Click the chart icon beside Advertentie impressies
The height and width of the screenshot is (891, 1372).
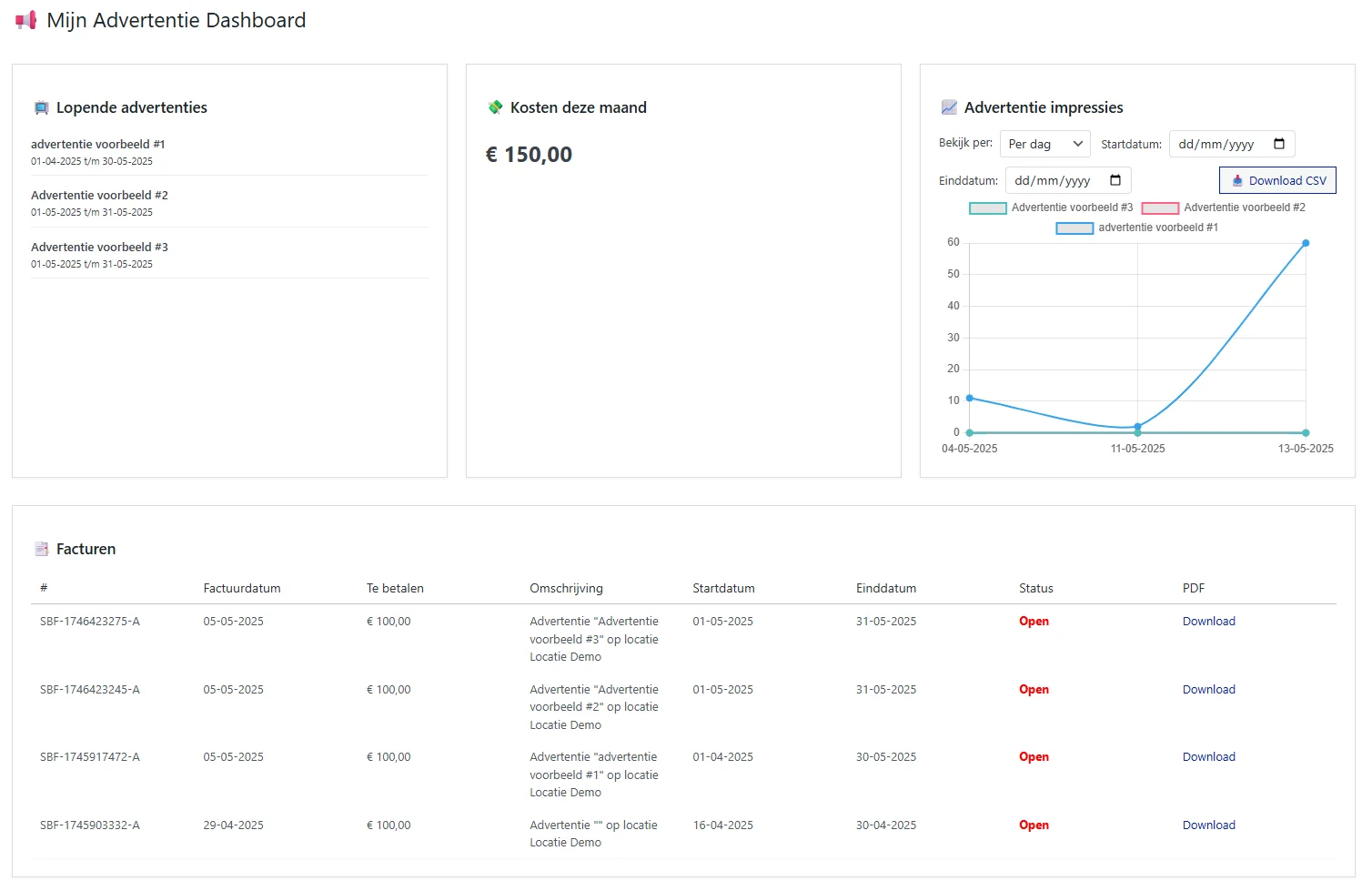(949, 107)
